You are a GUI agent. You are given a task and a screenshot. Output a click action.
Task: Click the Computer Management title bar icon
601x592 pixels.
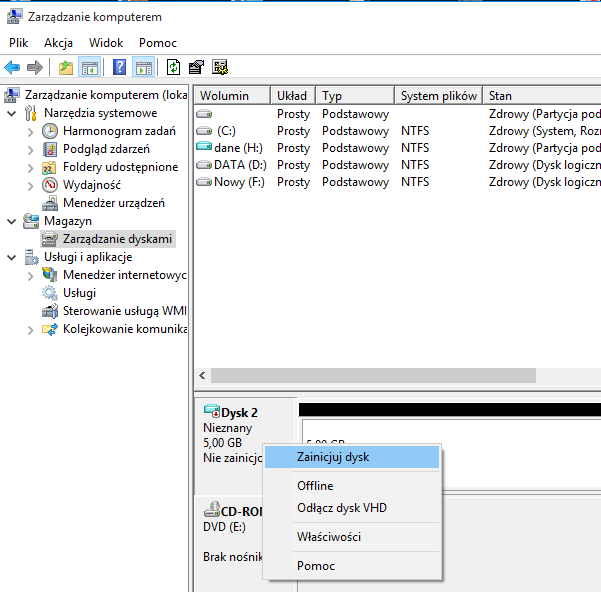pos(14,17)
